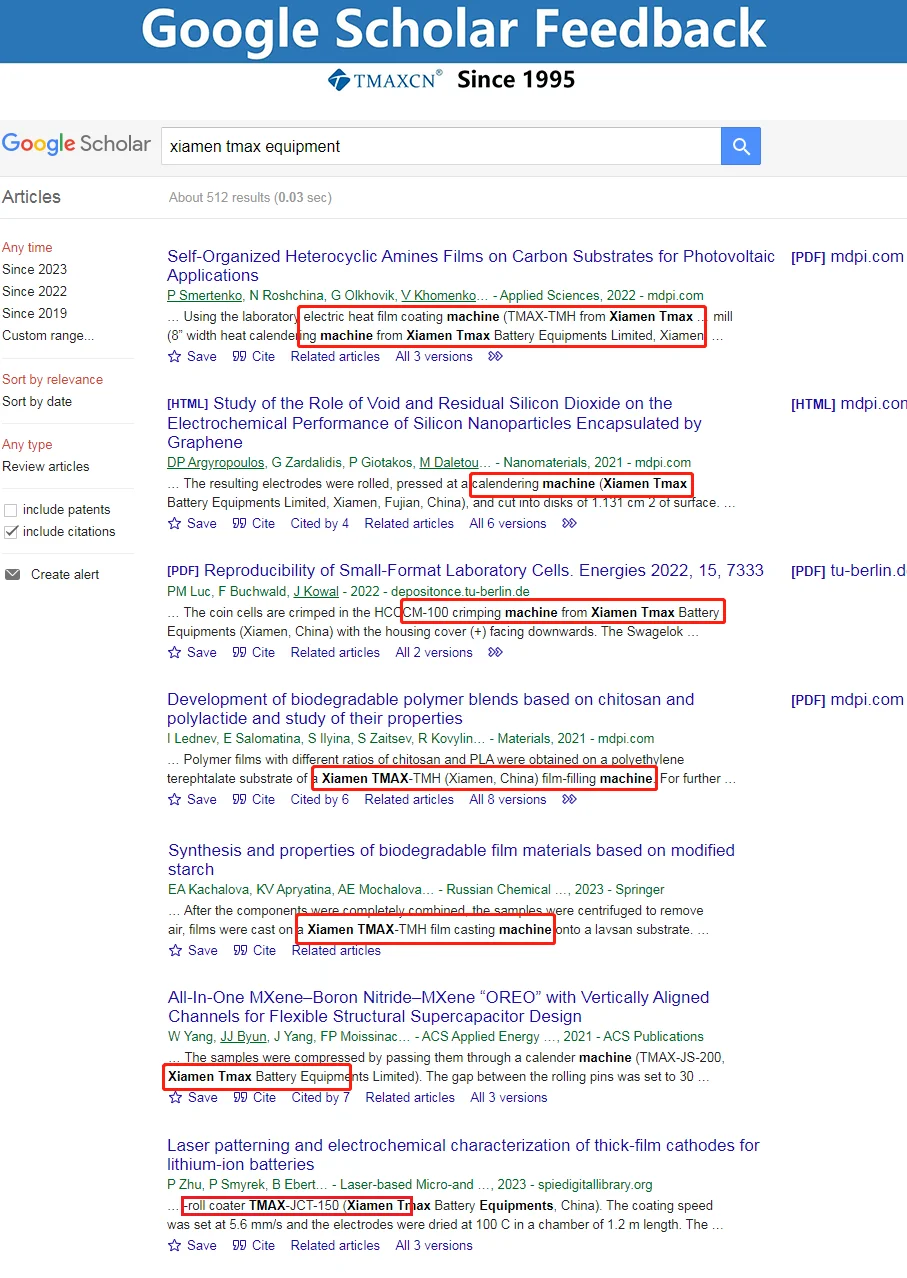Click the Google Scholar logo

tap(76, 144)
